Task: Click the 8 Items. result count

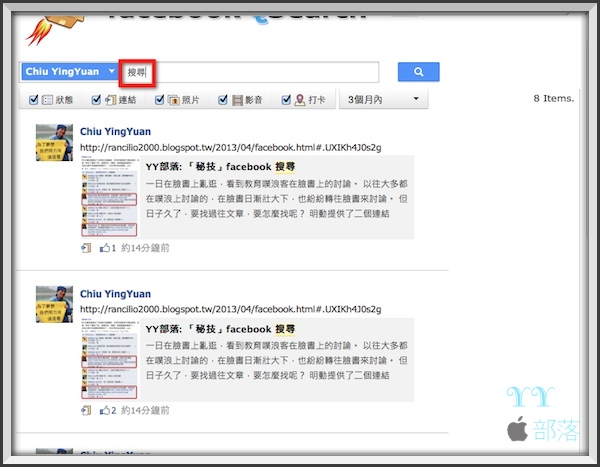Action: [554, 98]
